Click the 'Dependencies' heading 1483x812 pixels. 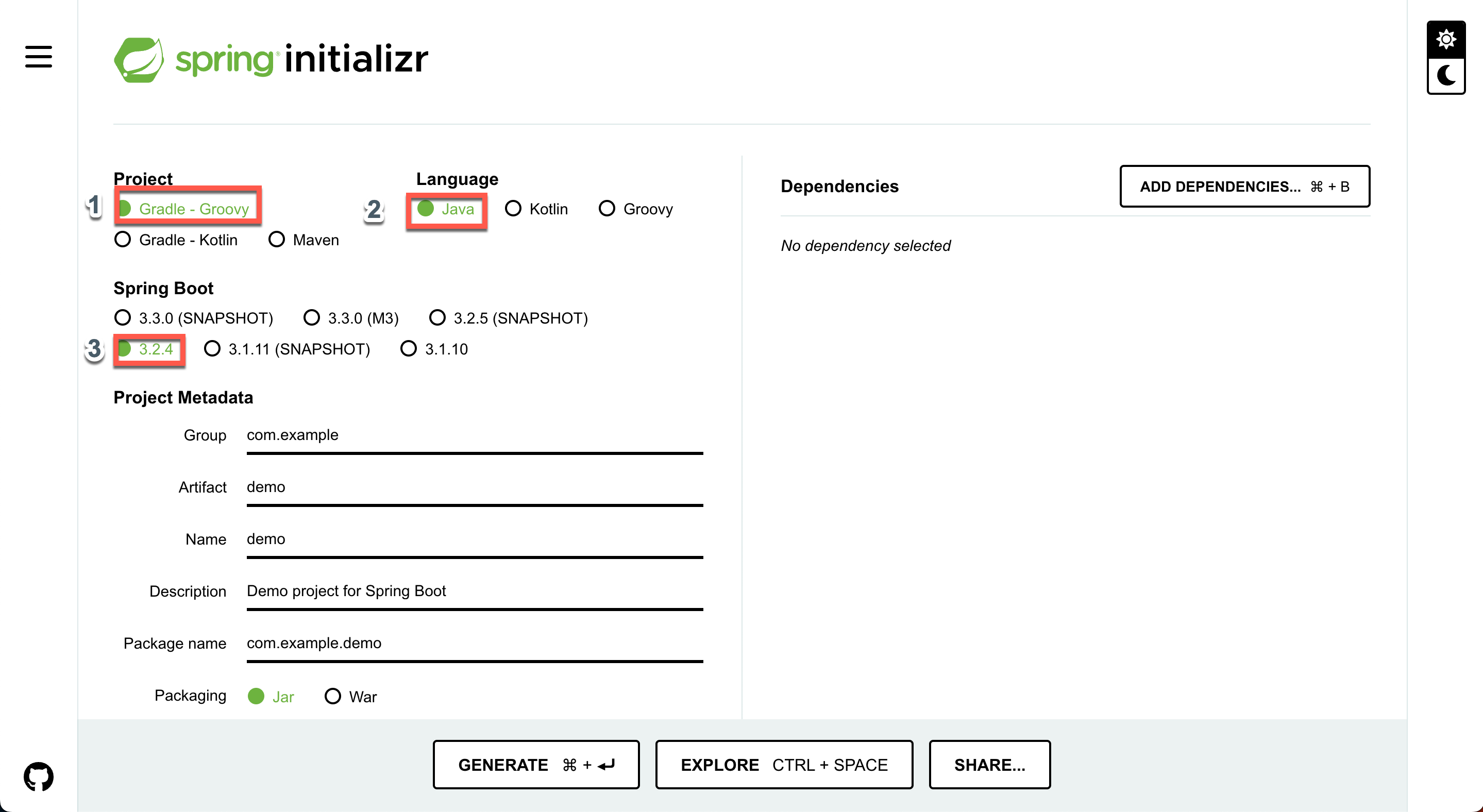coord(839,187)
